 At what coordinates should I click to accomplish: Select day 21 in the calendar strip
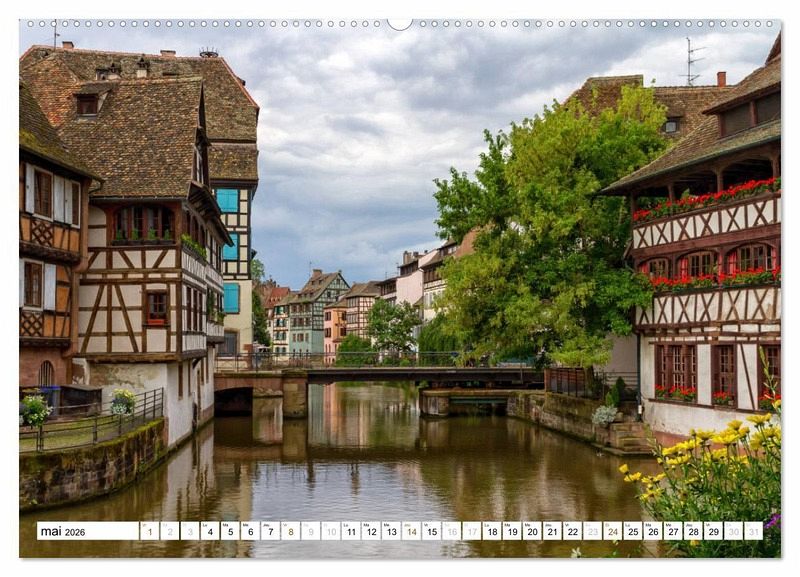(553, 531)
